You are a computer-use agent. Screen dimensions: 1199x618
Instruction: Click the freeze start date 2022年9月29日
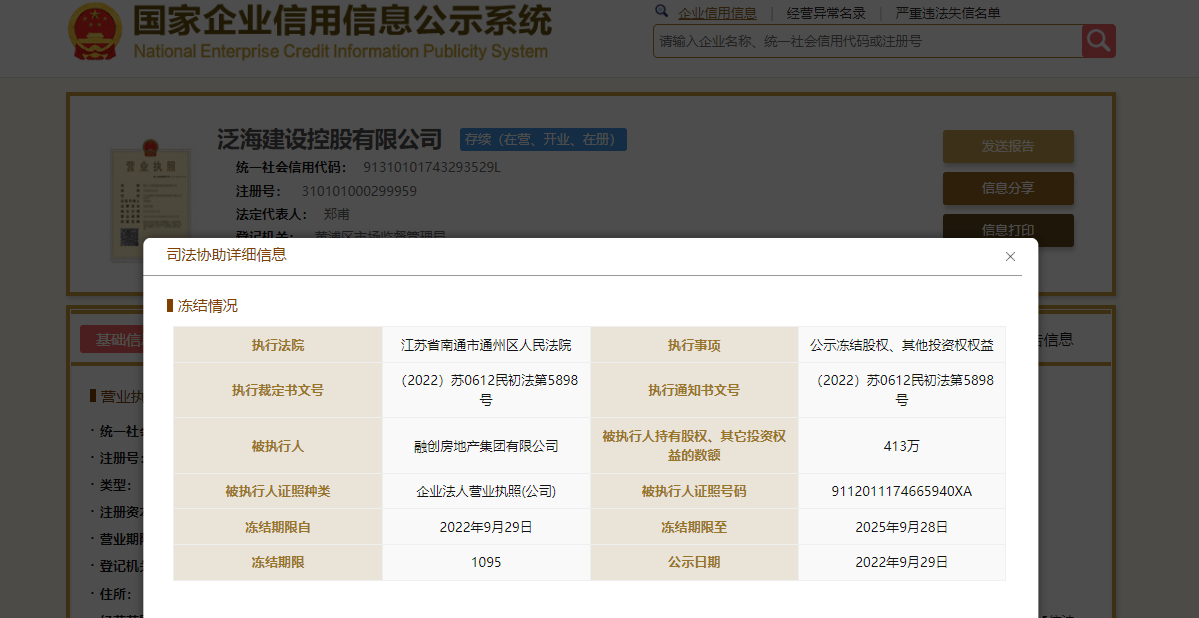[x=486, y=527]
